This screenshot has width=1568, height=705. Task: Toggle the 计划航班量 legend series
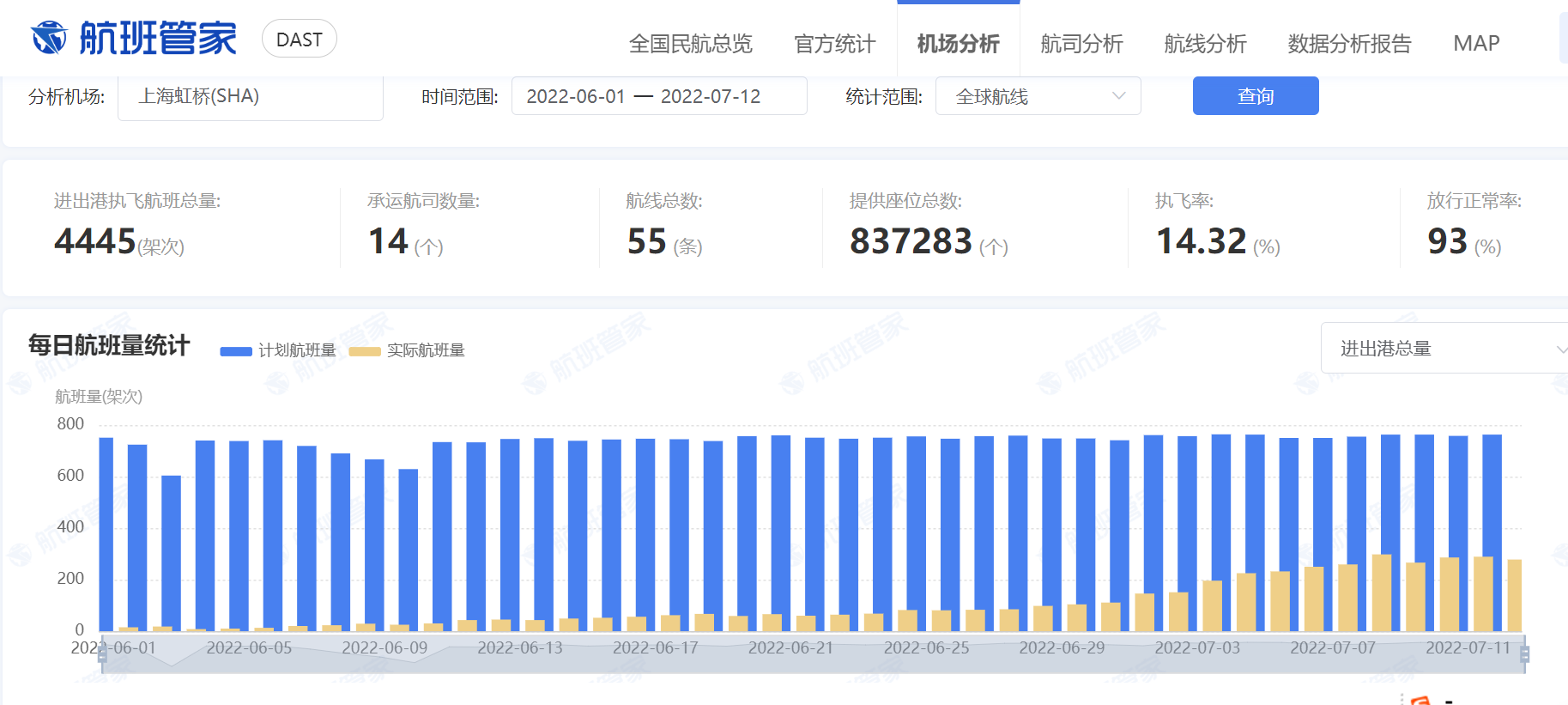tap(278, 350)
